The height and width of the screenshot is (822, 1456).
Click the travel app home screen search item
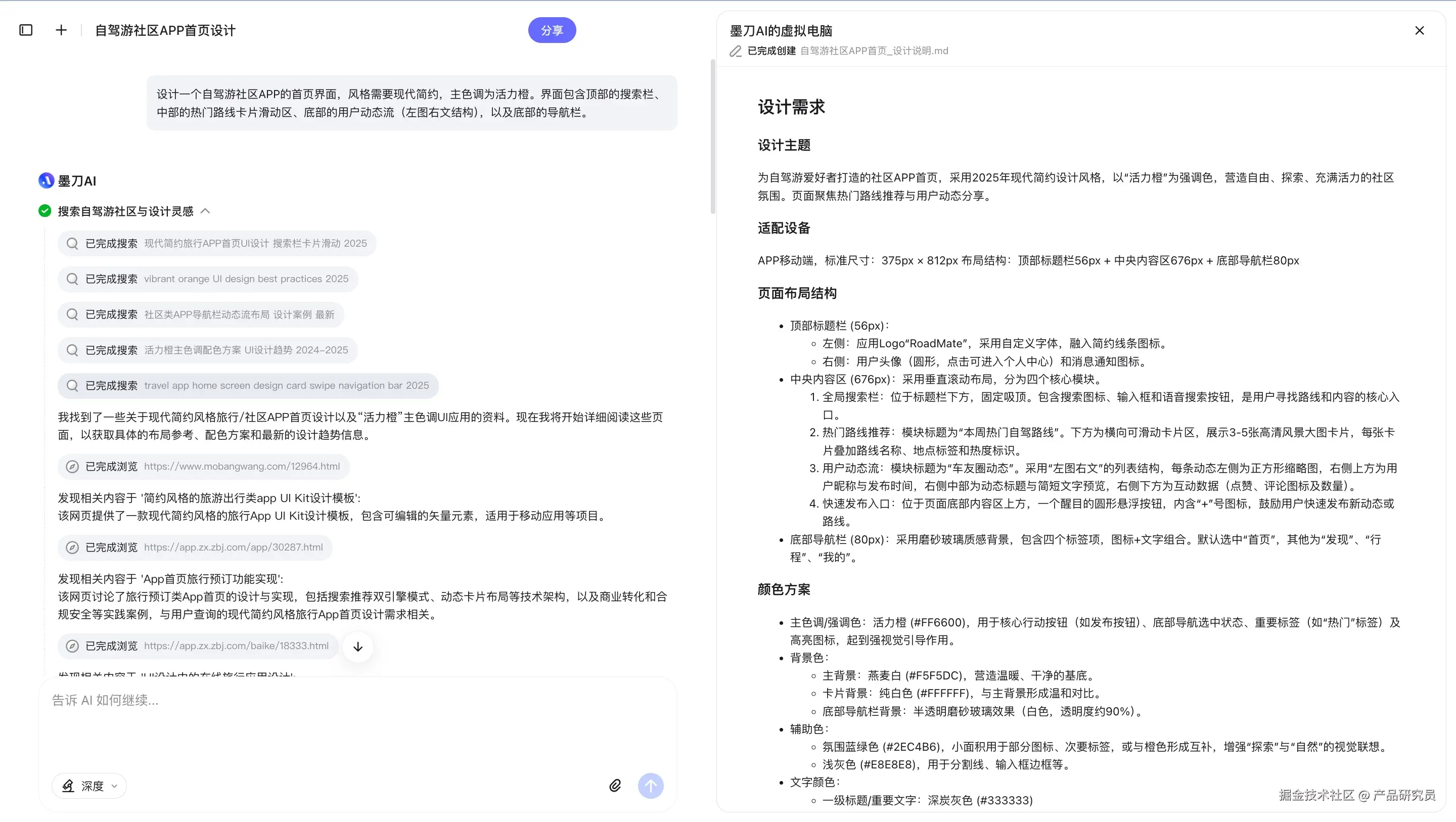click(x=248, y=386)
